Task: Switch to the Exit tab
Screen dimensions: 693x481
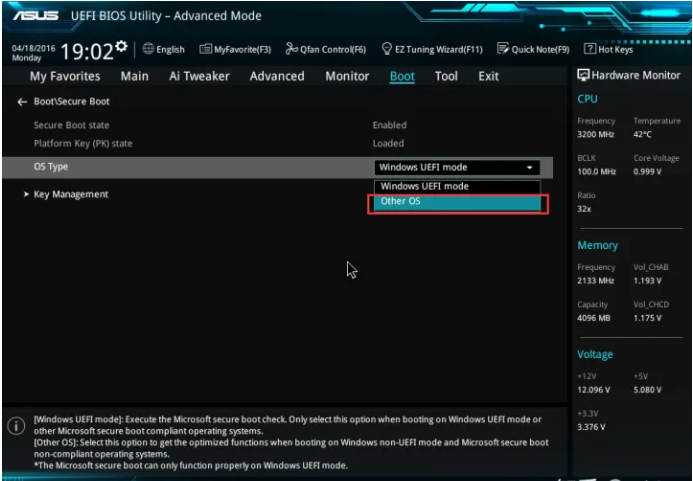Action: click(x=488, y=76)
